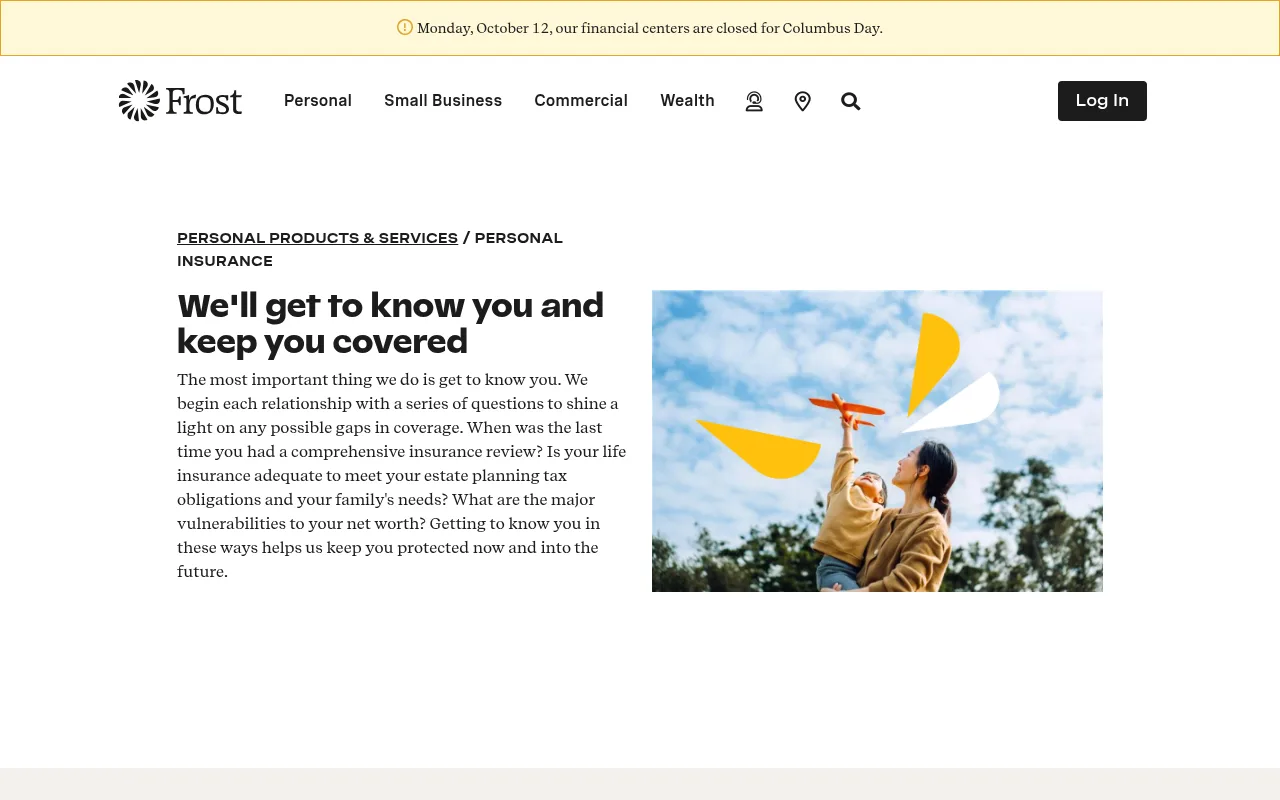
Task: Open the Commercial menu
Action: click(x=581, y=101)
